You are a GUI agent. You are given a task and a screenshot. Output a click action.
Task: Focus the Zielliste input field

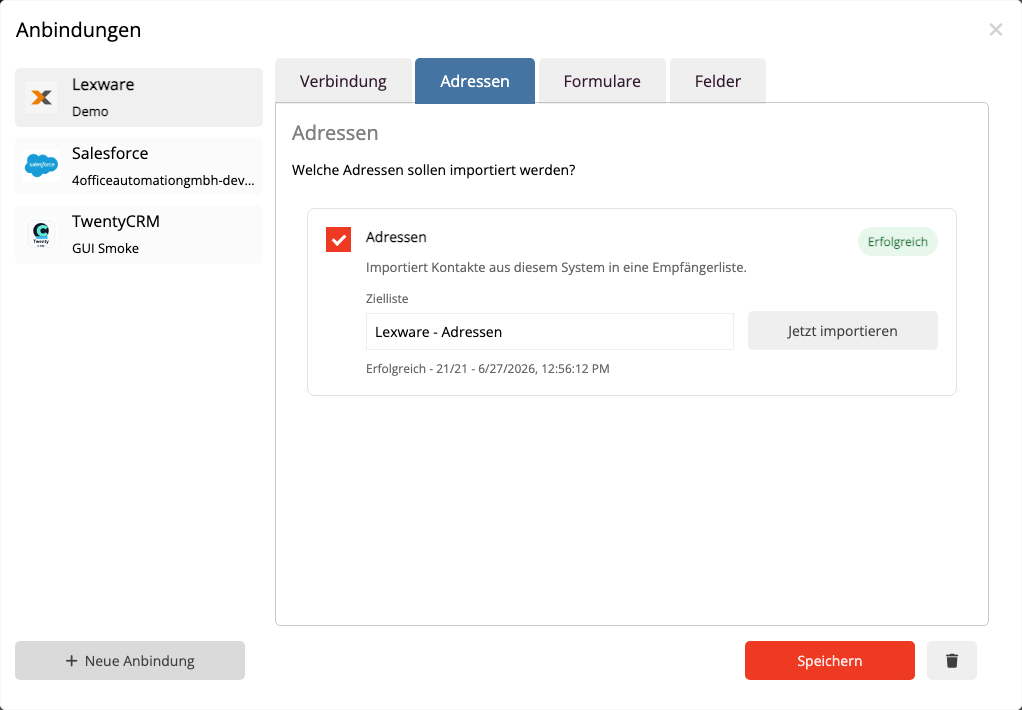coord(549,332)
